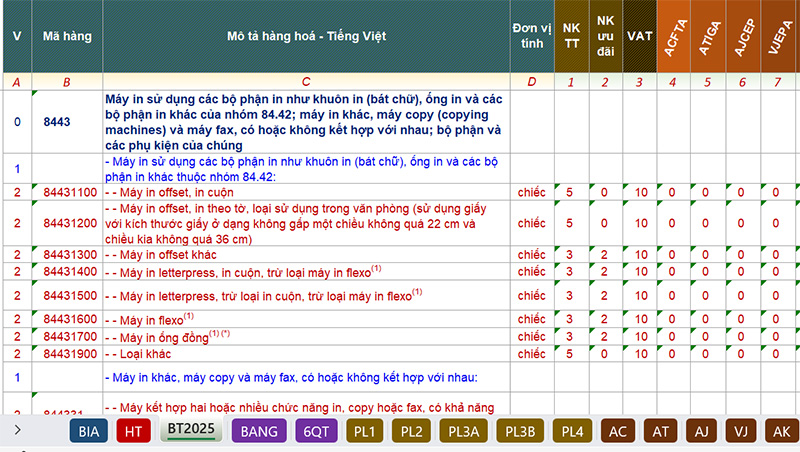Image resolution: width=800 pixels, height=452 pixels.
Task: Select the orange ACFTA column header
Action: (674, 36)
